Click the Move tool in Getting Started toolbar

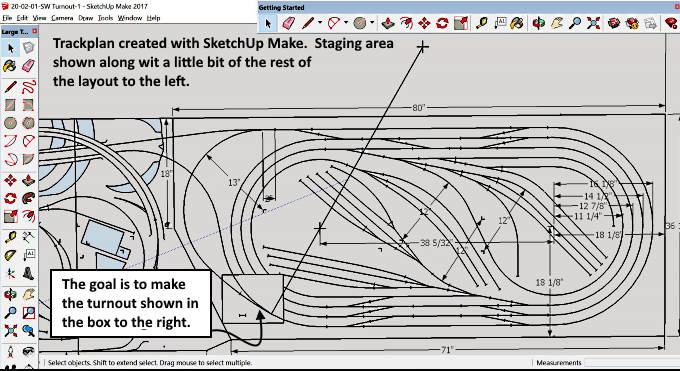(x=425, y=23)
